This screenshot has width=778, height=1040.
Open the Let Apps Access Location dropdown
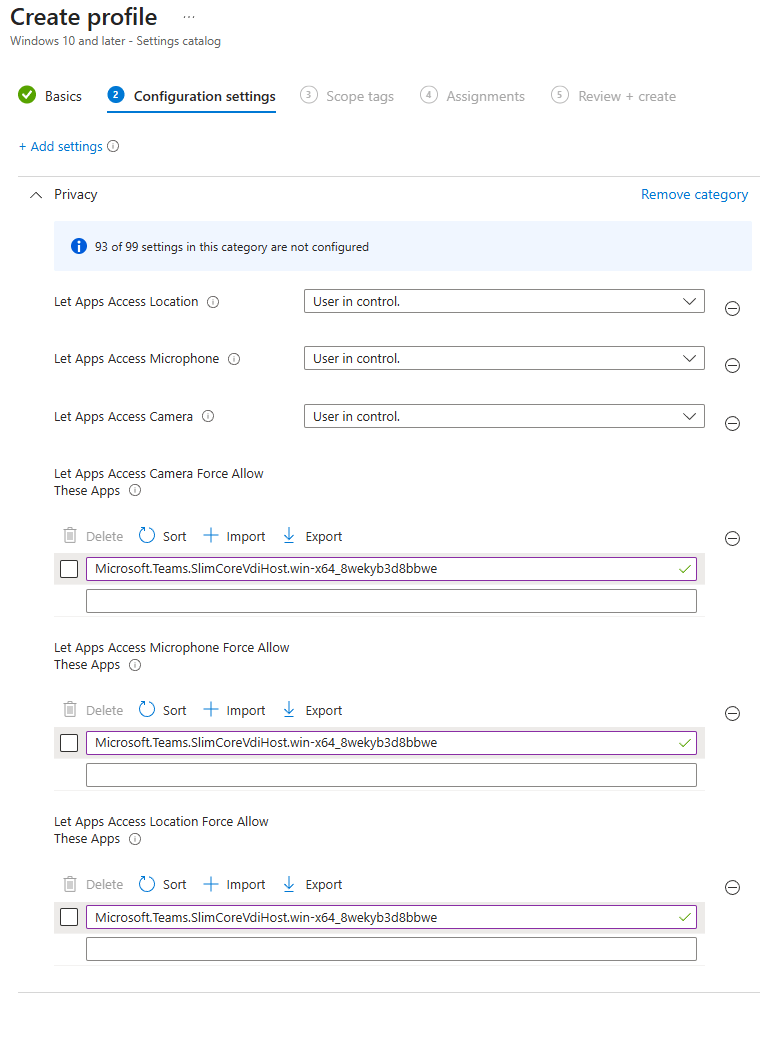pos(504,301)
